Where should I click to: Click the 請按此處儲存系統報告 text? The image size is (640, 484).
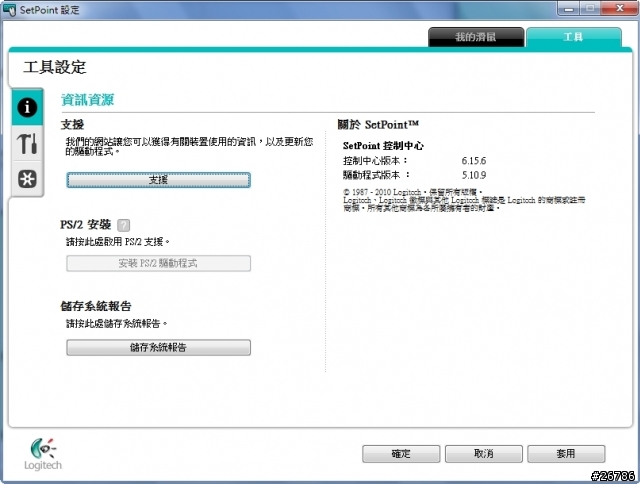[x=117, y=324]
